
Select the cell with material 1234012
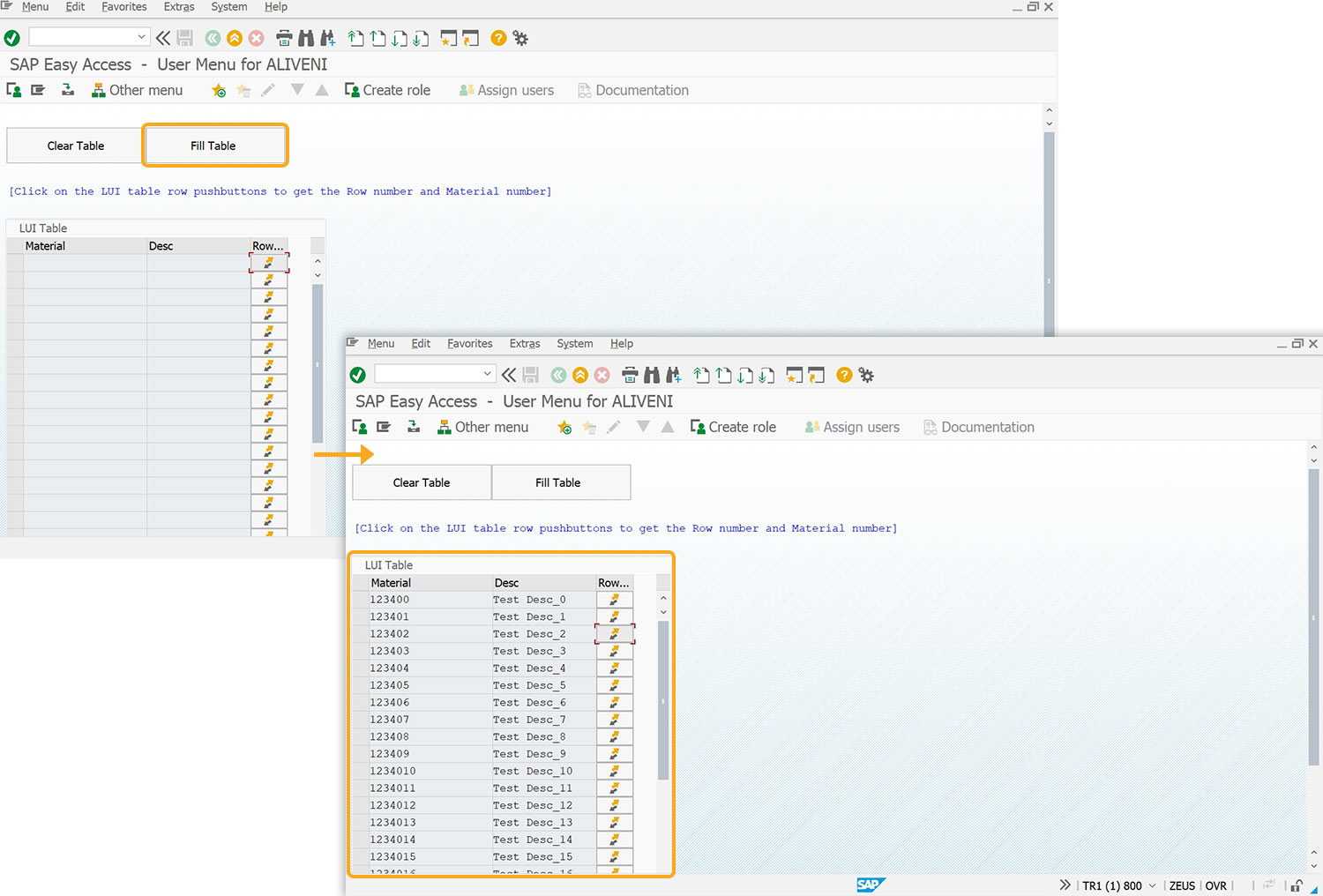[x=430, y=805]
